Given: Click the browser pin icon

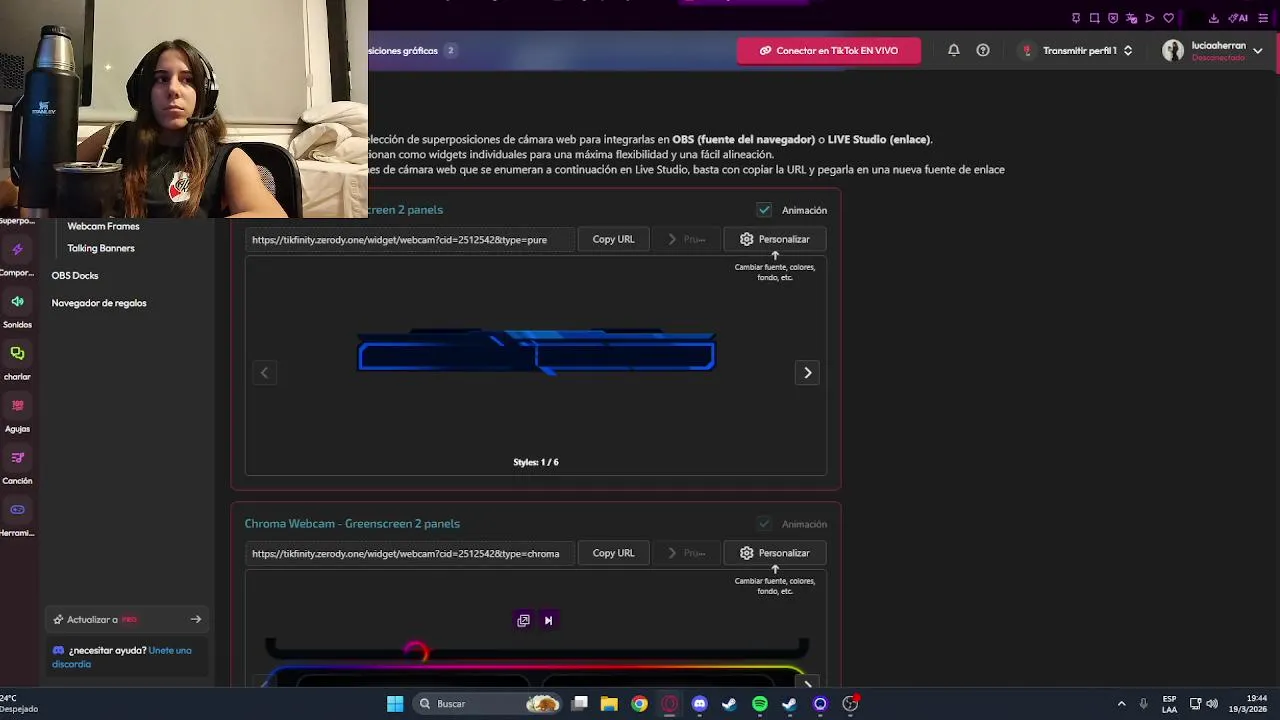Looking at the screenshot, I should 1076,18.
